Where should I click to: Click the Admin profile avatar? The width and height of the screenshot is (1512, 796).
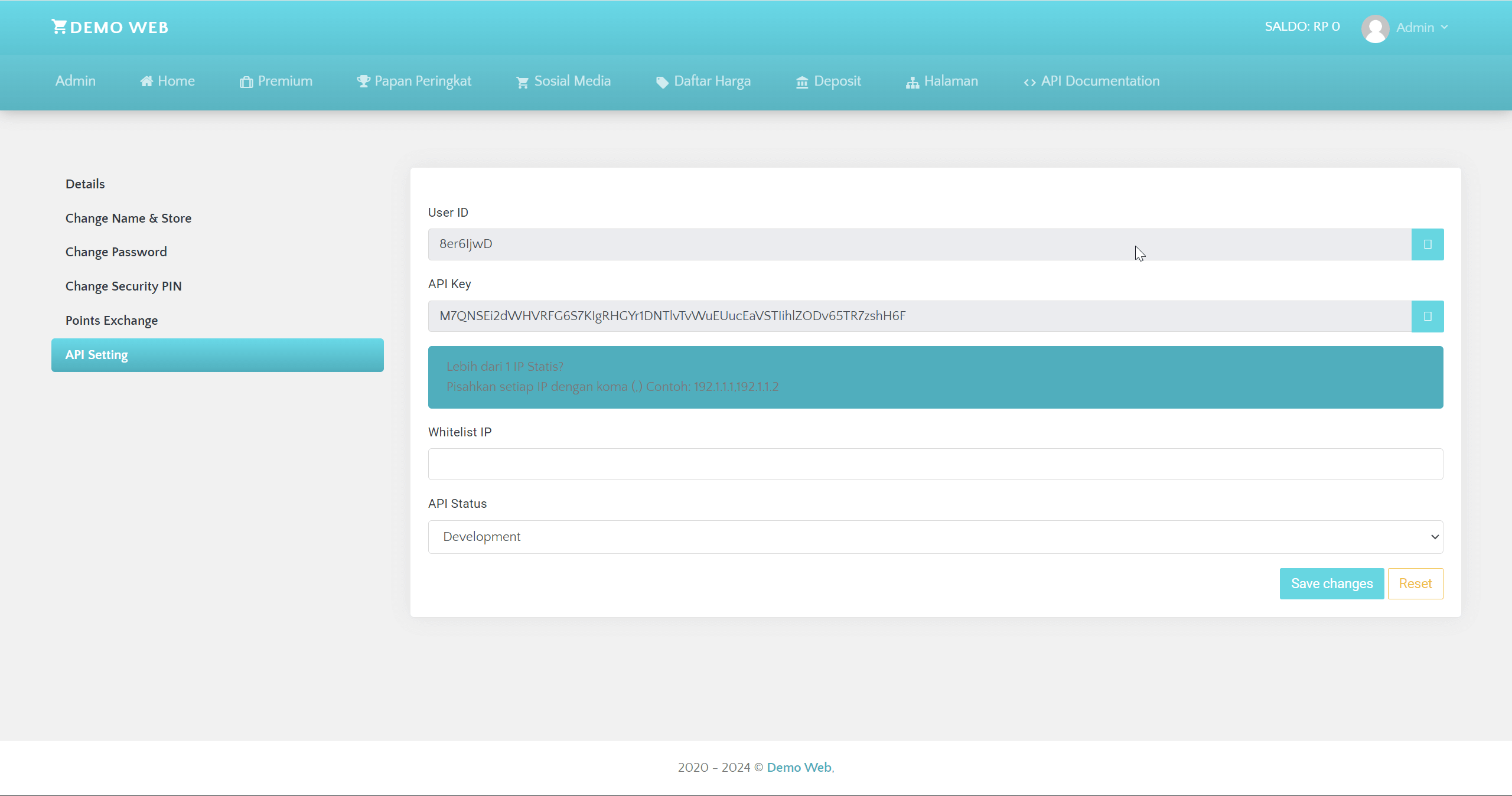(1376, 28)
